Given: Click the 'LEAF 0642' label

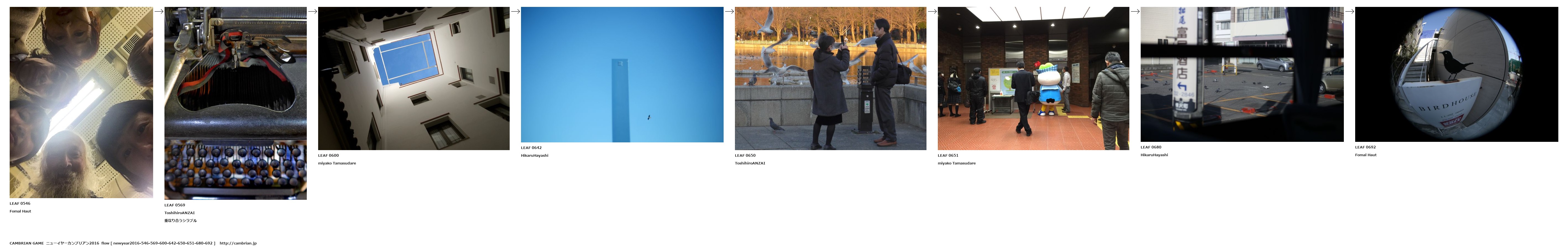Looking at the screenshot, I should click(532, 148).
